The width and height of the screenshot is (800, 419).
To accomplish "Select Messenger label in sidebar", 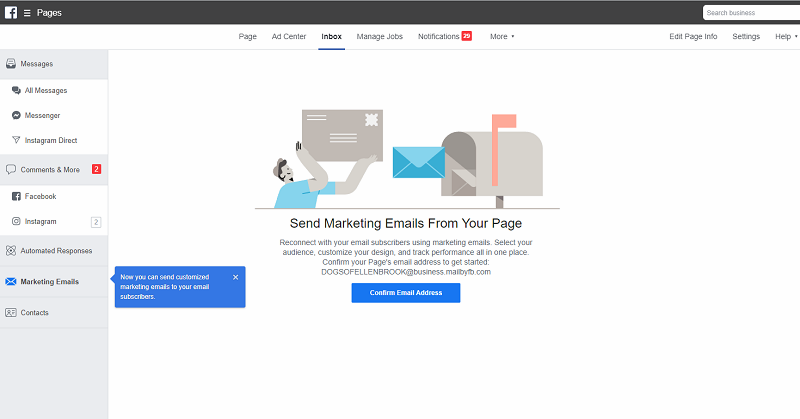I will [x=42, y=115].
